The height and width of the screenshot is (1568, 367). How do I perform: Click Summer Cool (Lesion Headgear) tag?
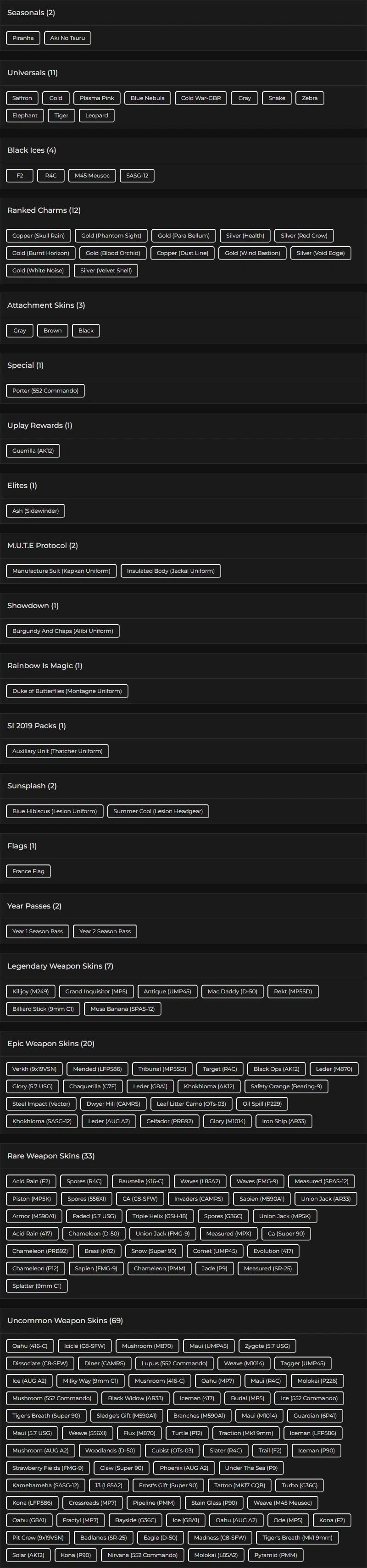coord(158,811)
